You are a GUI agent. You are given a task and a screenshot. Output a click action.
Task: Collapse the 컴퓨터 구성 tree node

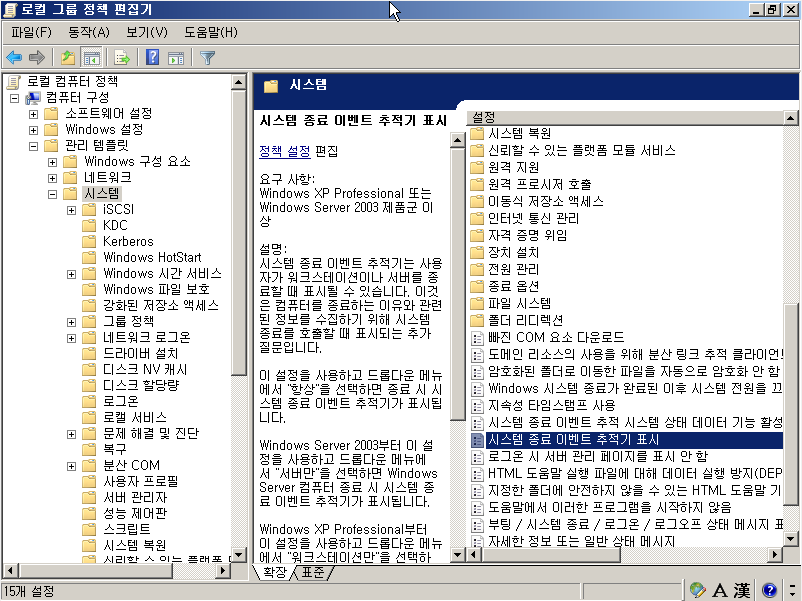tap(14, 98)
